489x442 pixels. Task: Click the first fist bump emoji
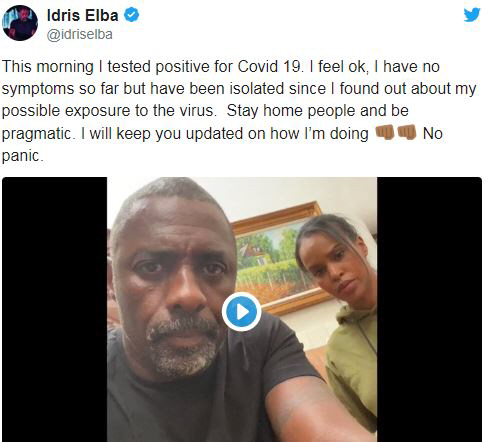(385, 132)
